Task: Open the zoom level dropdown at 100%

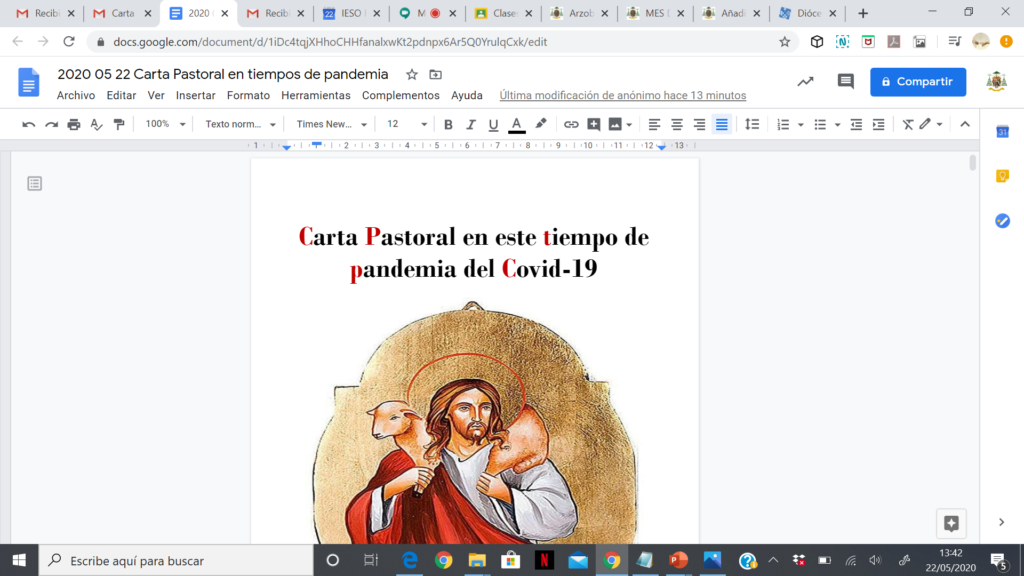Action: pyautogui.click(x=165, y=124)
